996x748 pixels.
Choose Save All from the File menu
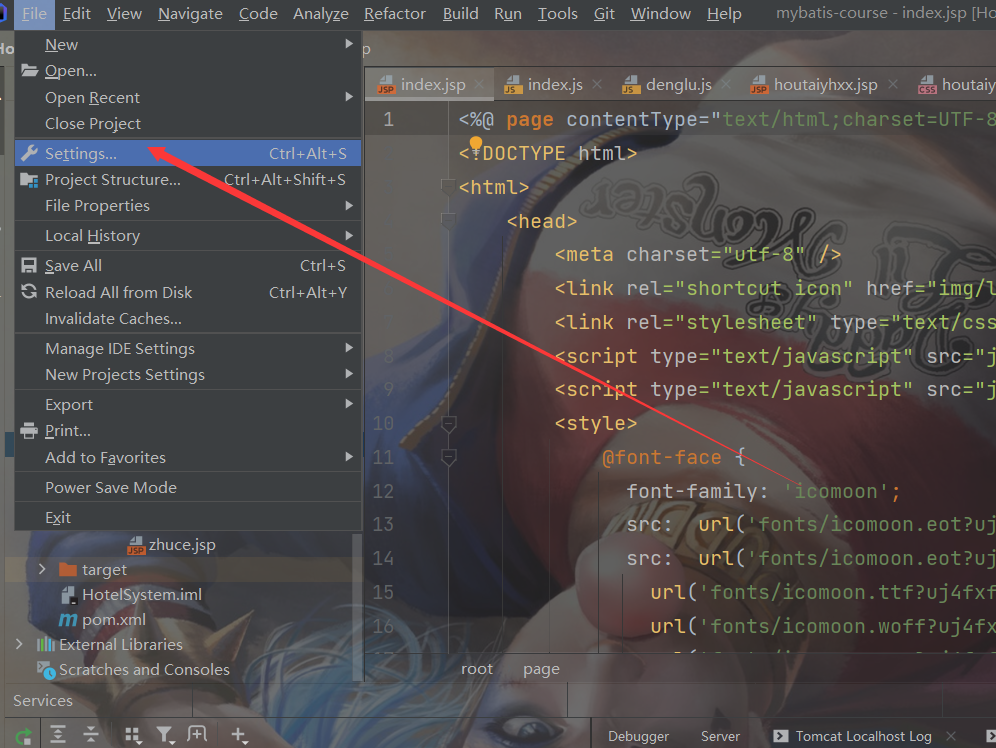click(x=187, y=265)
